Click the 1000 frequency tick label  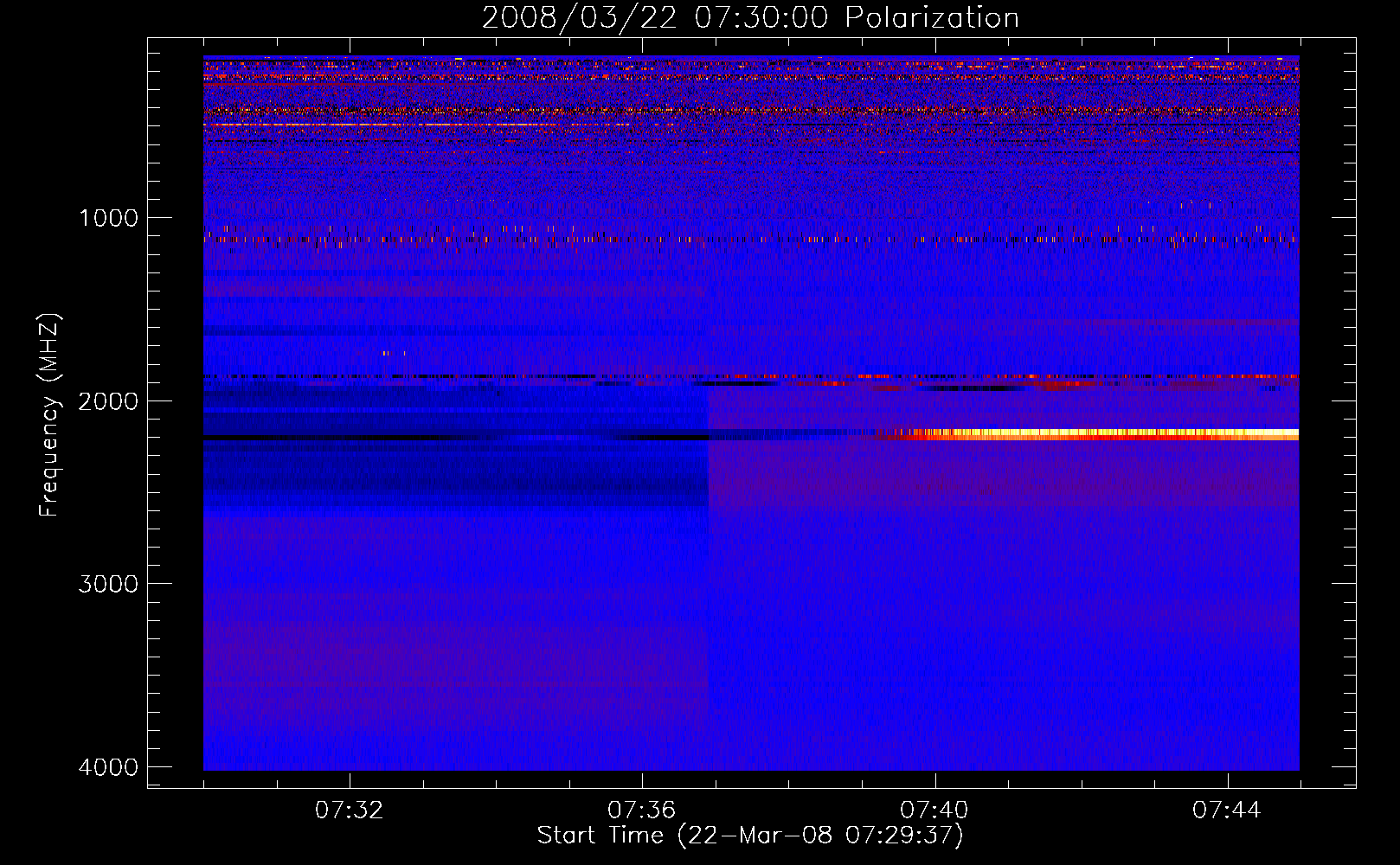[x=108, y=217]
